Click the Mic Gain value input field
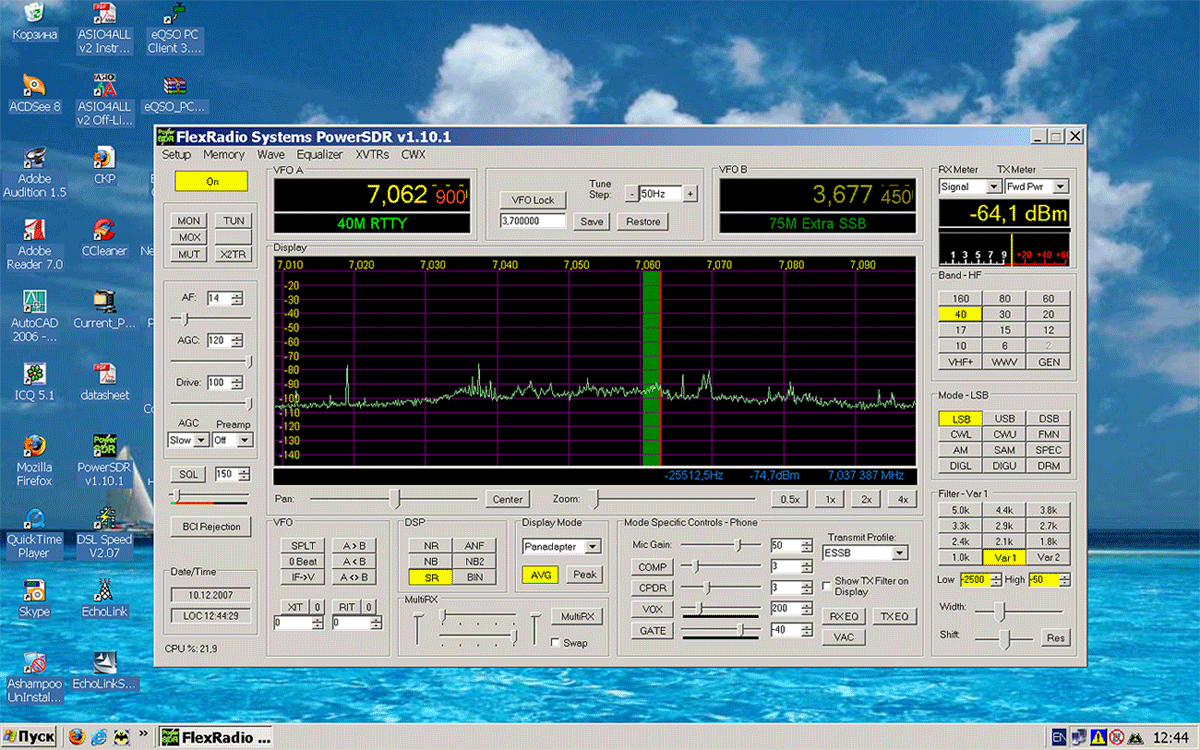Screen dimensions: 1200x750 click(x=784, y=546)
